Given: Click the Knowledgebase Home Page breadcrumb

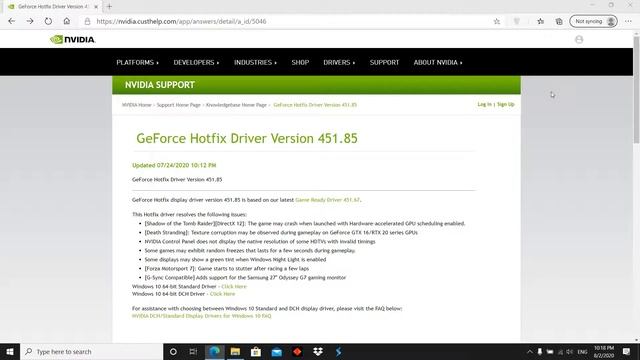Looking at the screenshot, I should pyautogui.click(x=236, y=105).
